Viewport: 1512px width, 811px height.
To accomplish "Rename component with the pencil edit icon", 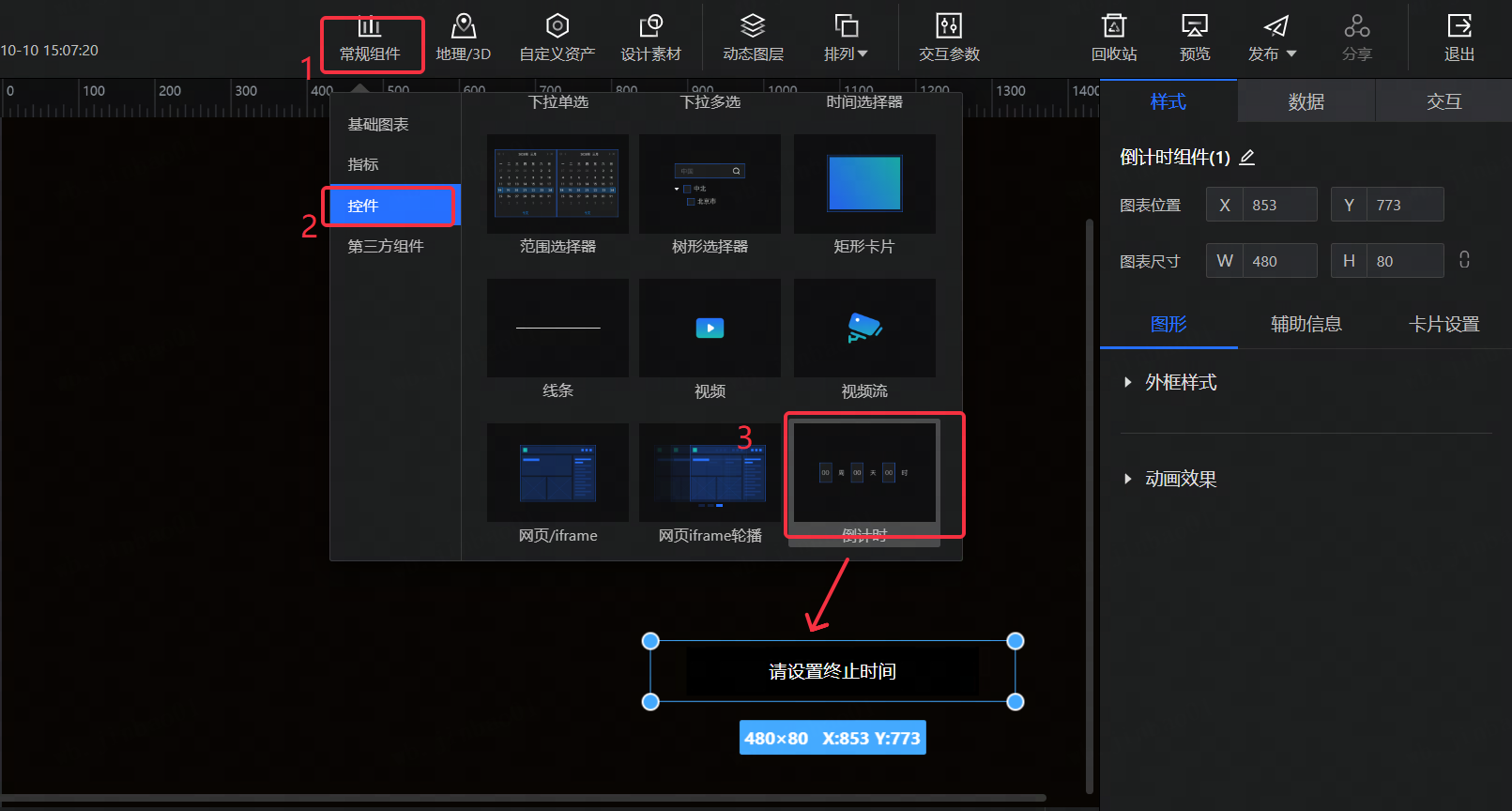I will pyautogui.click(x=1247, y=158).
